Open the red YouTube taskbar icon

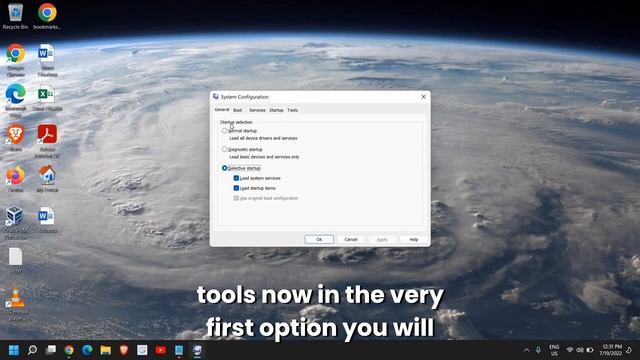point(160,350)
